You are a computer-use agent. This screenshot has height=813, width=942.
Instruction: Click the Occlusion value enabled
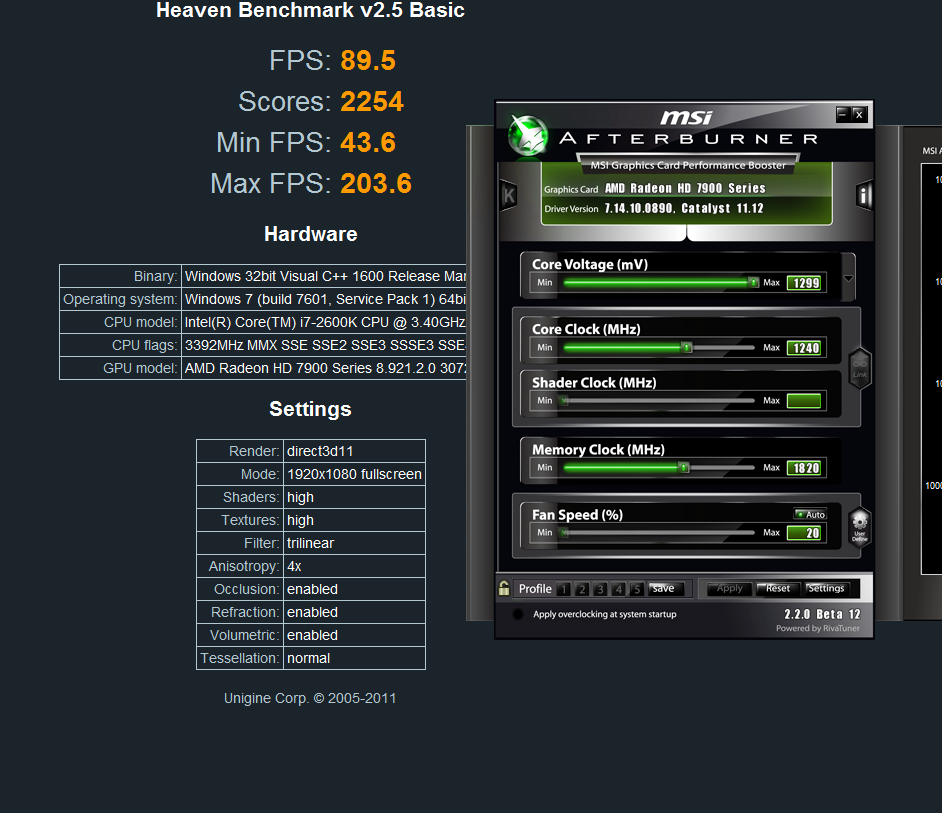pos(354,589)
